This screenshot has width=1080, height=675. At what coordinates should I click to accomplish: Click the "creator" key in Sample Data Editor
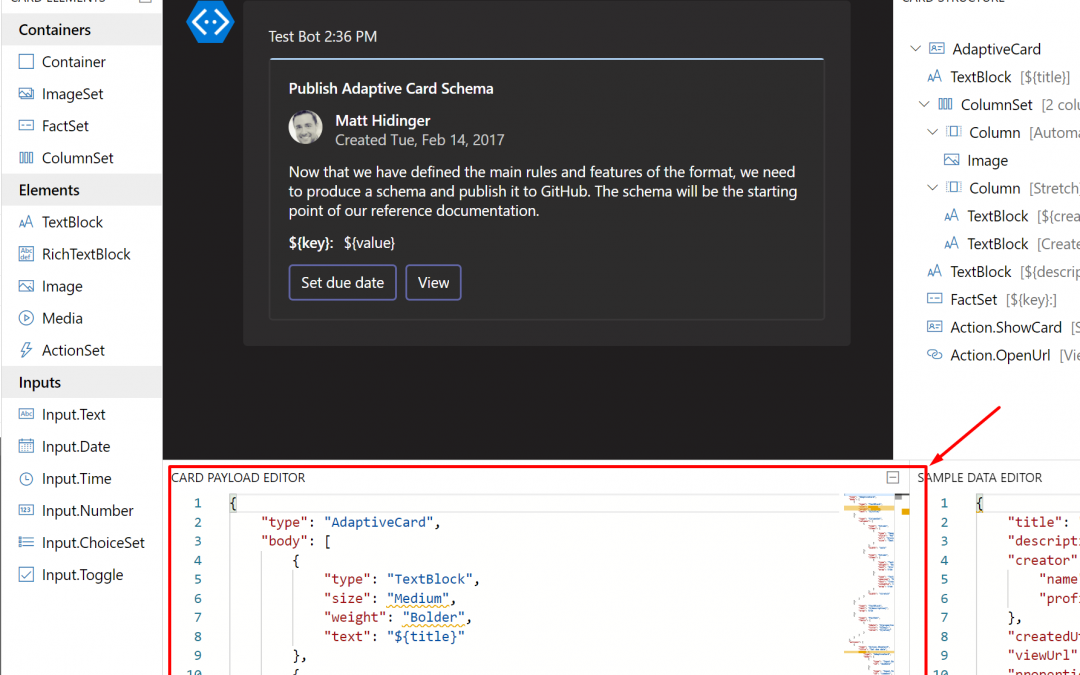[x=1042, y=560]
